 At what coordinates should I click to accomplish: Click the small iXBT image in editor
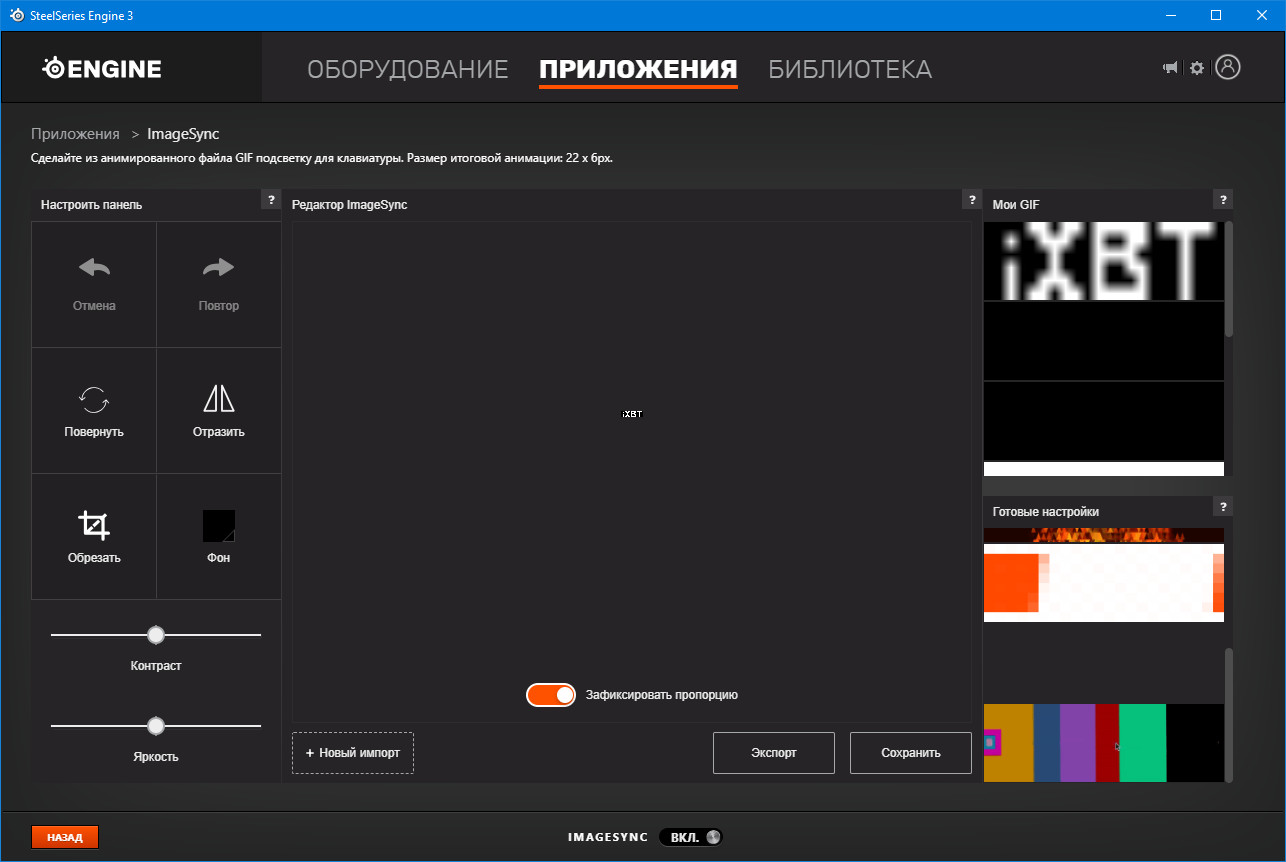coord(632,414)
